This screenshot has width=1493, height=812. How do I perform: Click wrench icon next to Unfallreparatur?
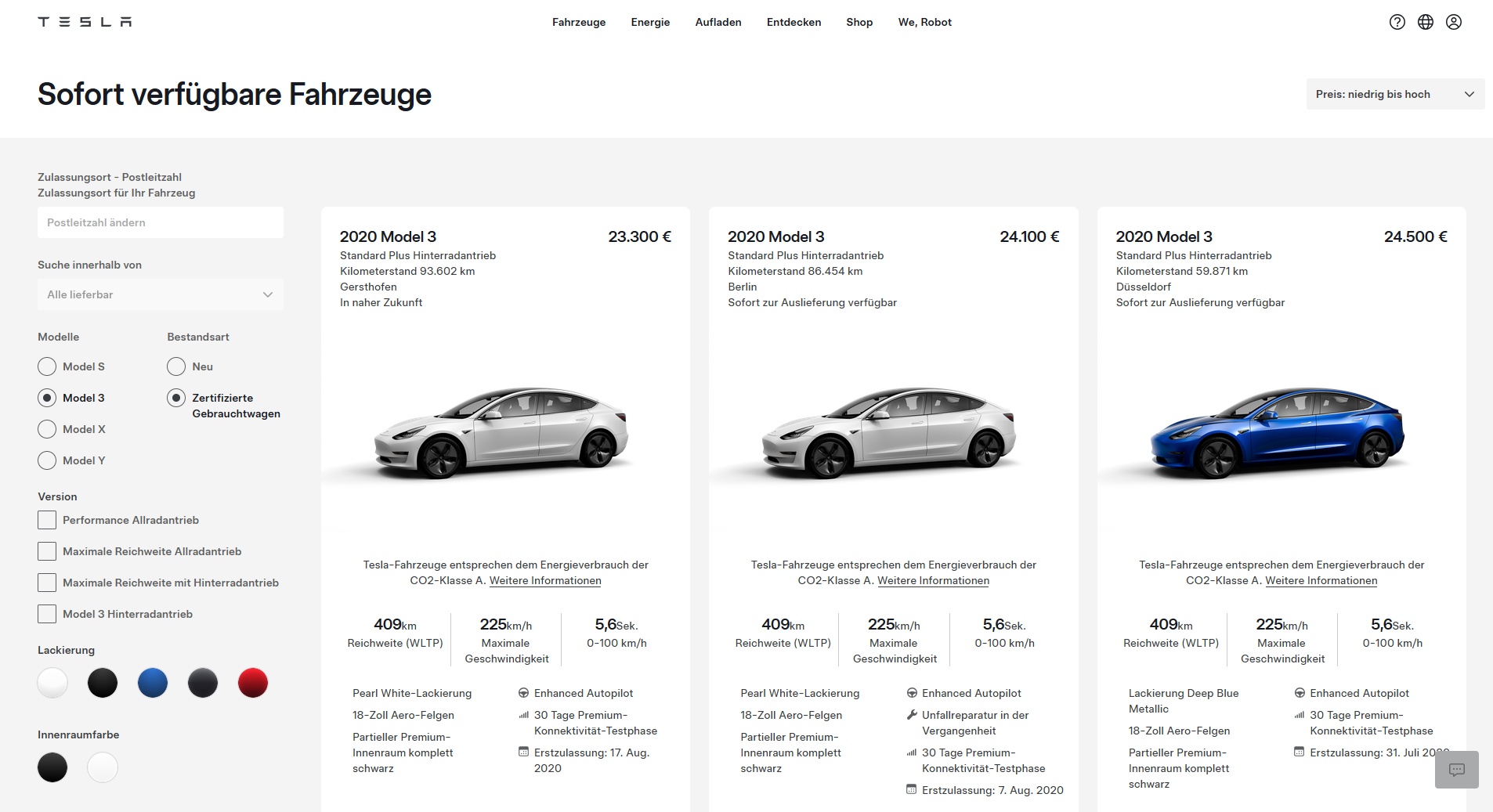912,714
